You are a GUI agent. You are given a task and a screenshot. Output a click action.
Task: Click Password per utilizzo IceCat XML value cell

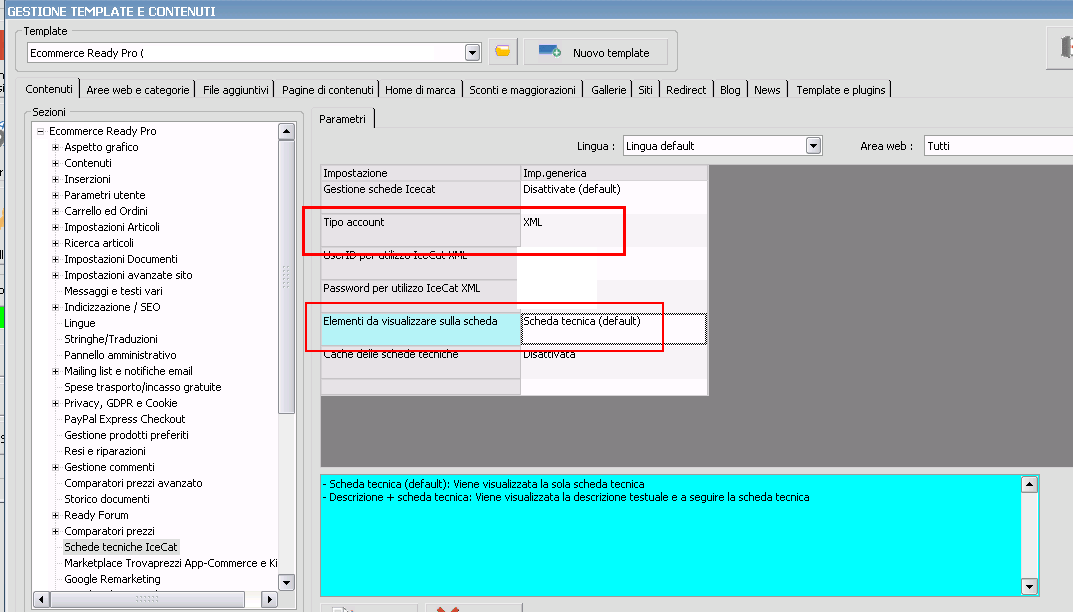(613, 296)
